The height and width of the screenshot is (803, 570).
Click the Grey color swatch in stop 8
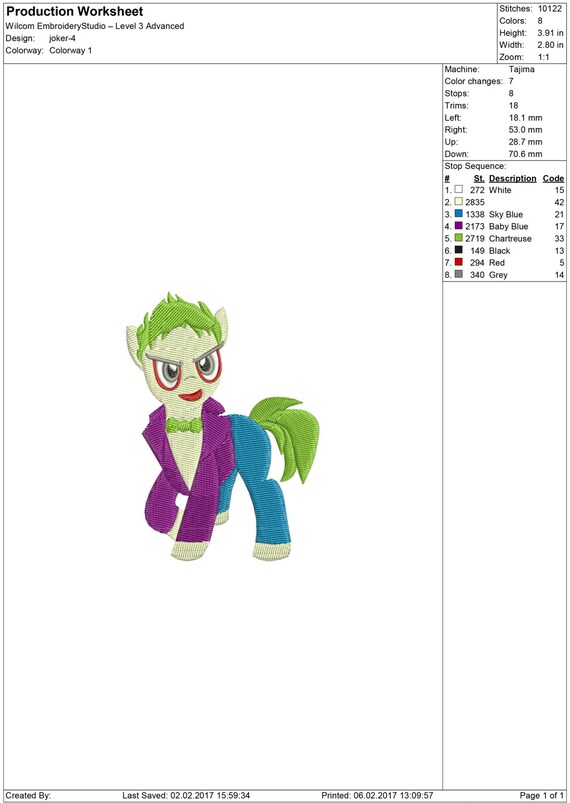coord(459,274)
